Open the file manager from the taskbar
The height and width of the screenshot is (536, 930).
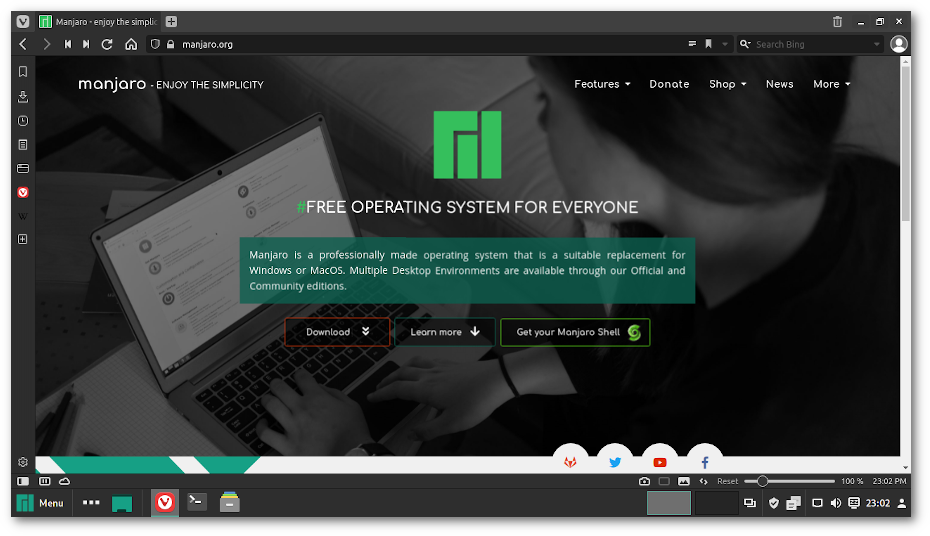point(230,503)
